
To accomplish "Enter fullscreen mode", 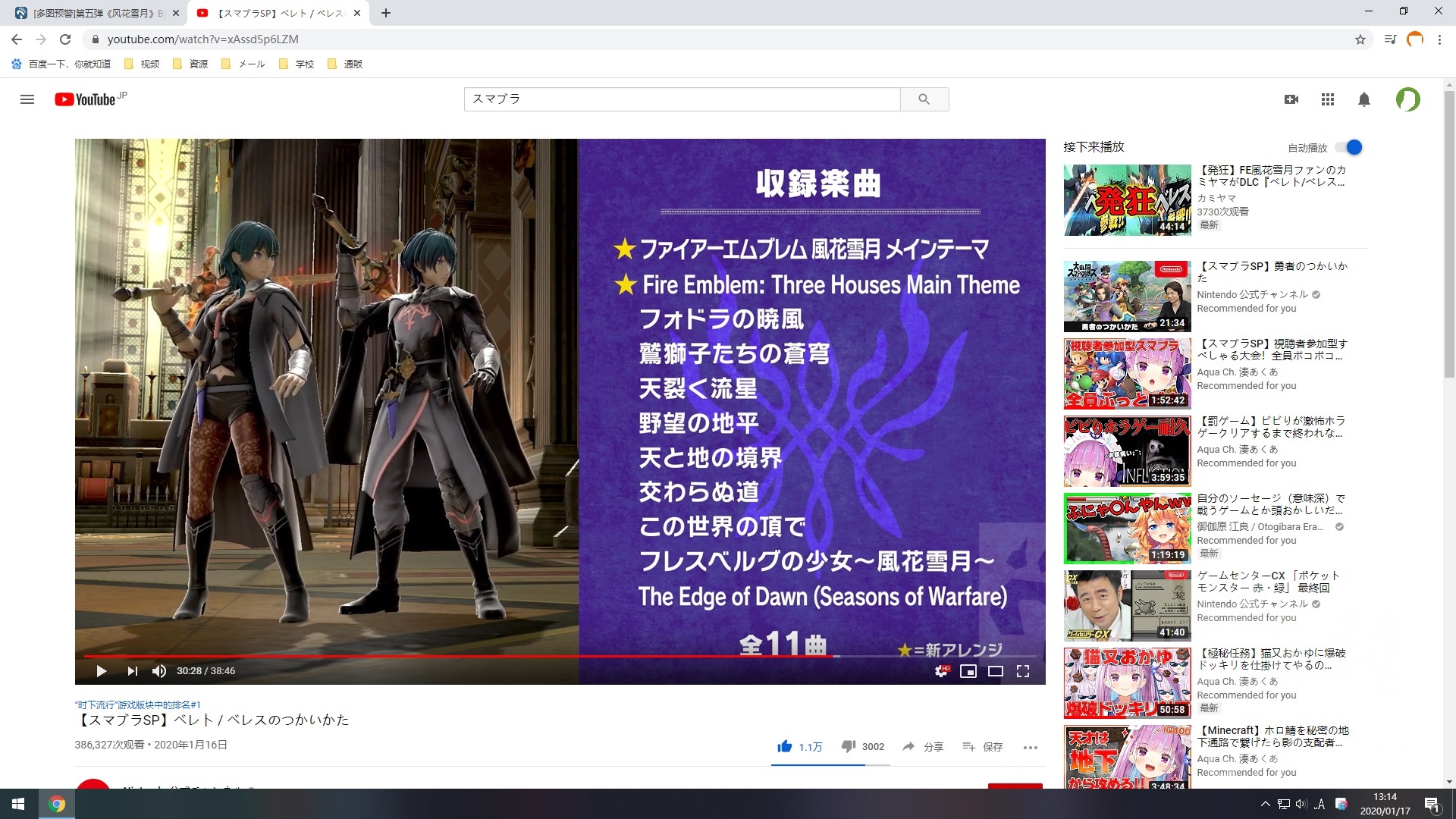I will [x=1023, y=671].
